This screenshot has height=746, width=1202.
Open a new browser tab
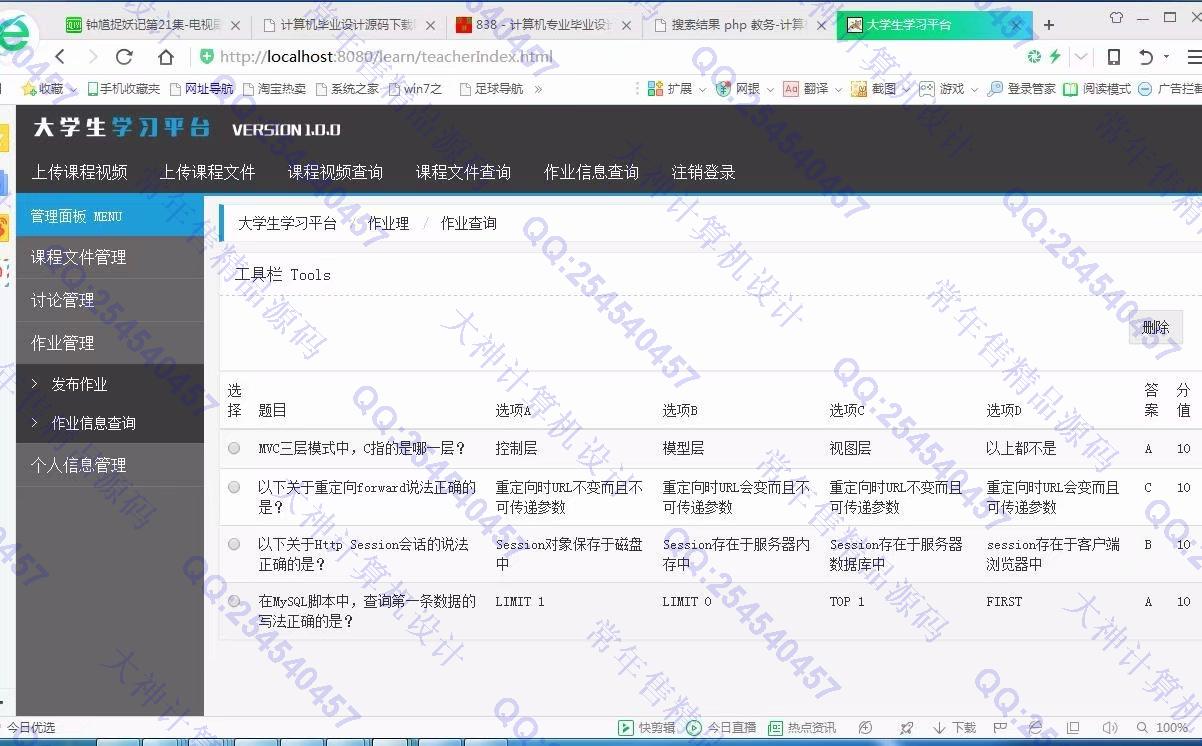coord(1049,25)
